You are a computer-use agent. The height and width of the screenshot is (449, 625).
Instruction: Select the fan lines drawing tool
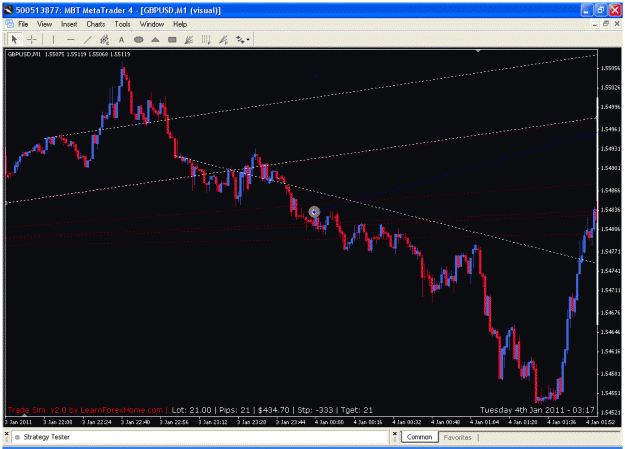pos(189,39)
